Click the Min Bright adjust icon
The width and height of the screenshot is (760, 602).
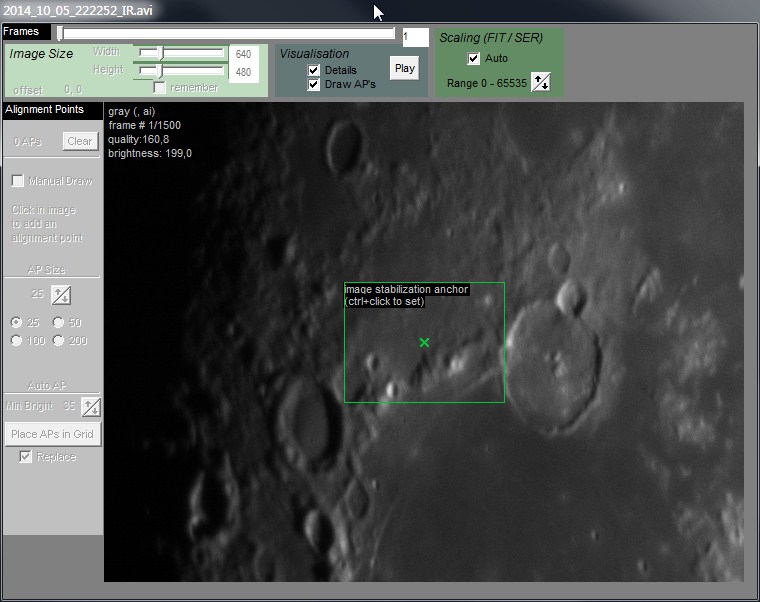click(91, 406)
